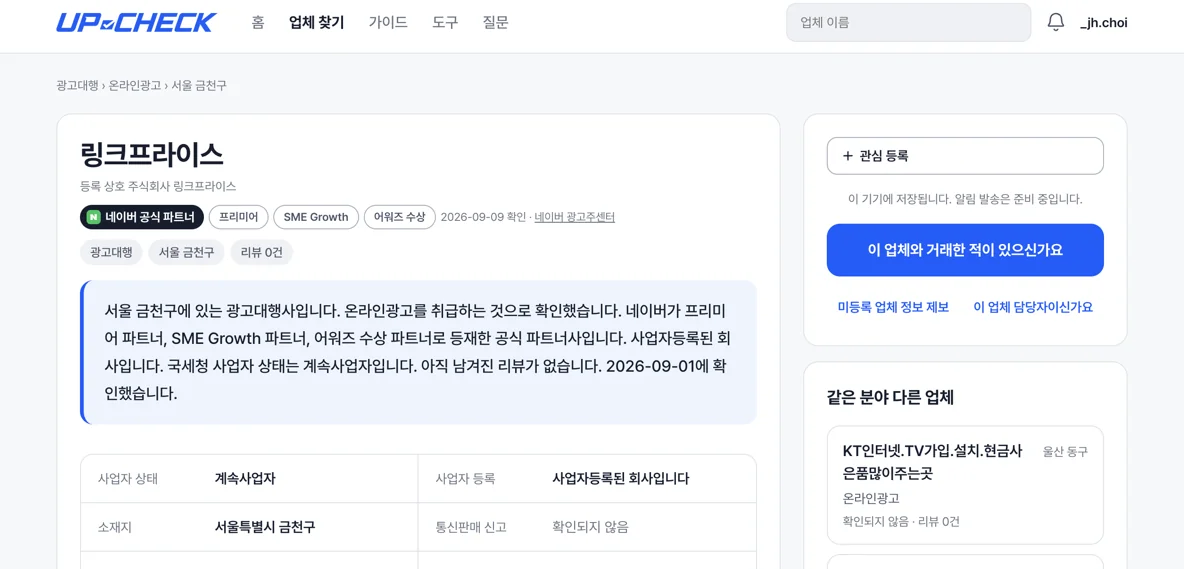Click the 네이버 공식 파트너 badge
This screenshot has height=569, width=1184.
click(142, 217)
